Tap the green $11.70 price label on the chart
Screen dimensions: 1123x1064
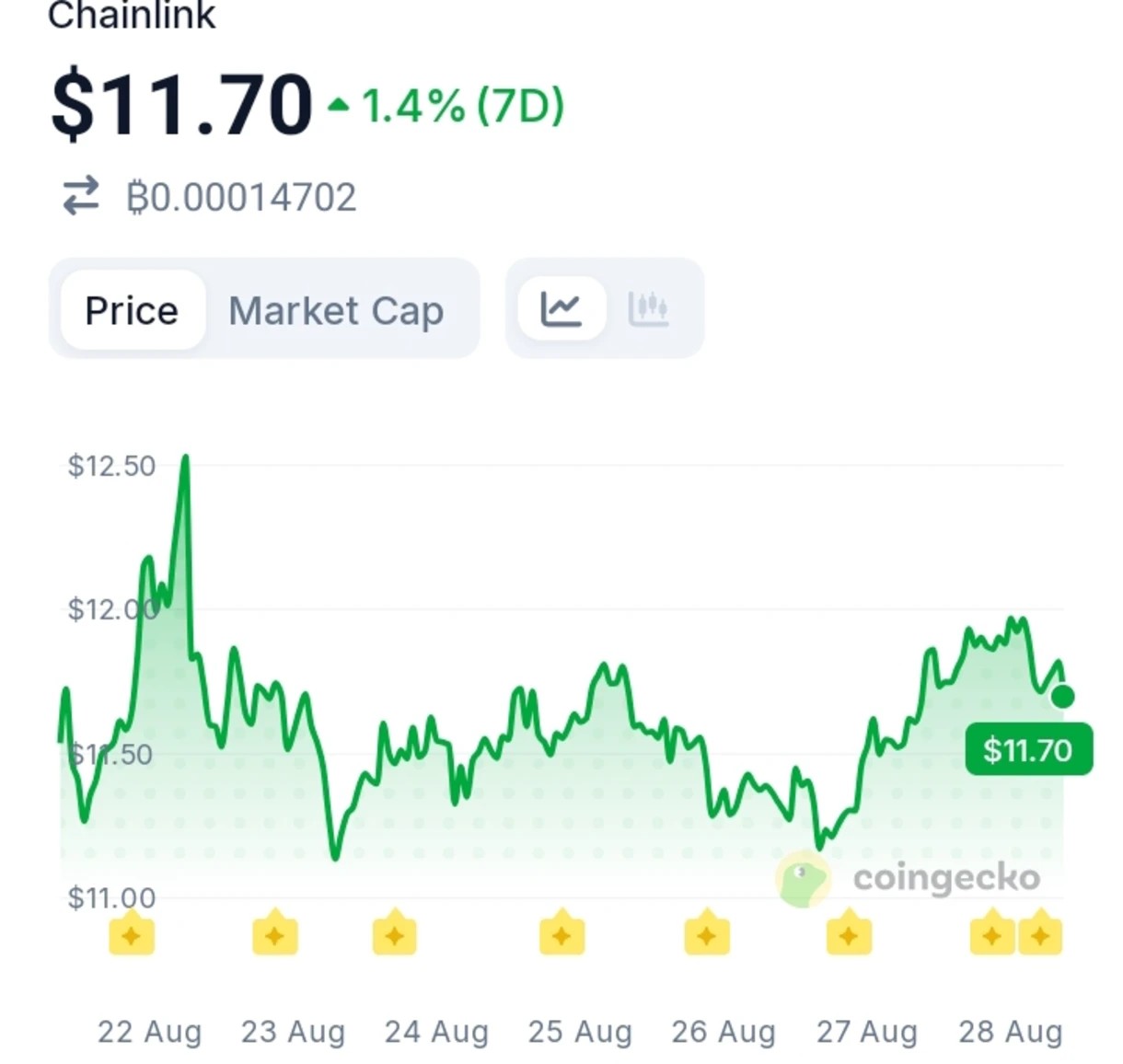pos(1028,749)
